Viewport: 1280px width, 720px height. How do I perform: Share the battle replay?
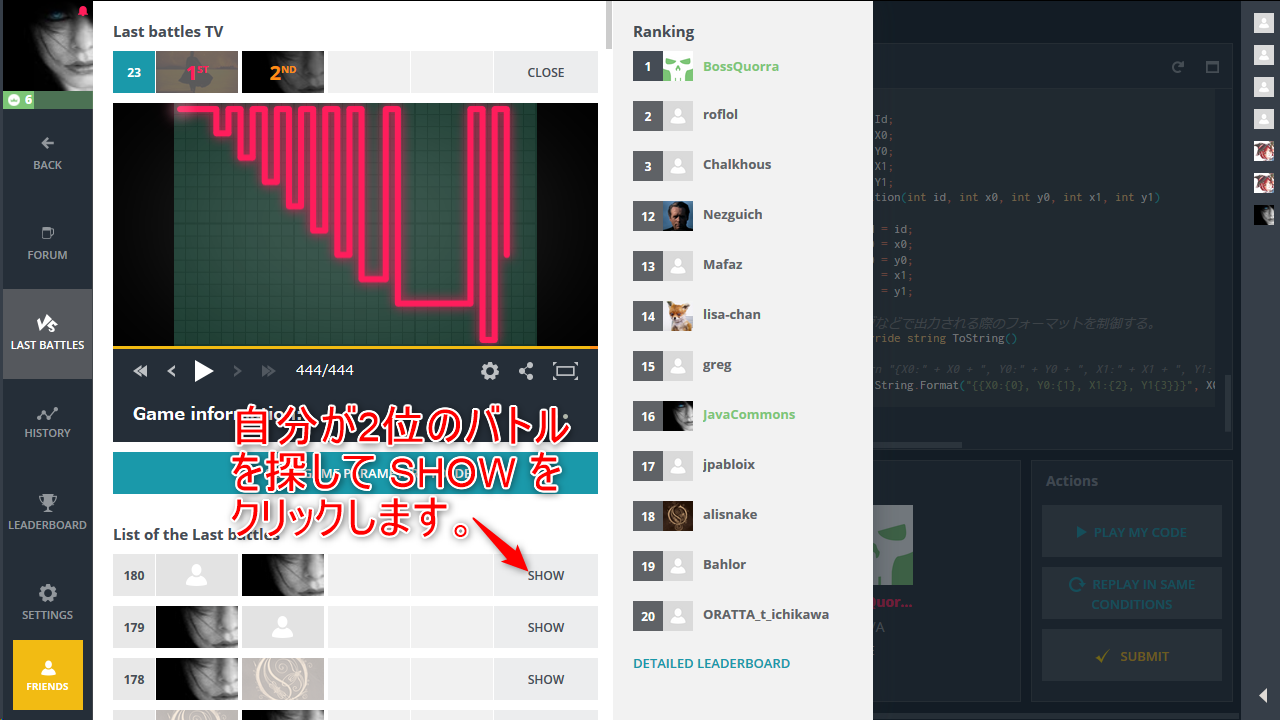(x=526, y=371)
